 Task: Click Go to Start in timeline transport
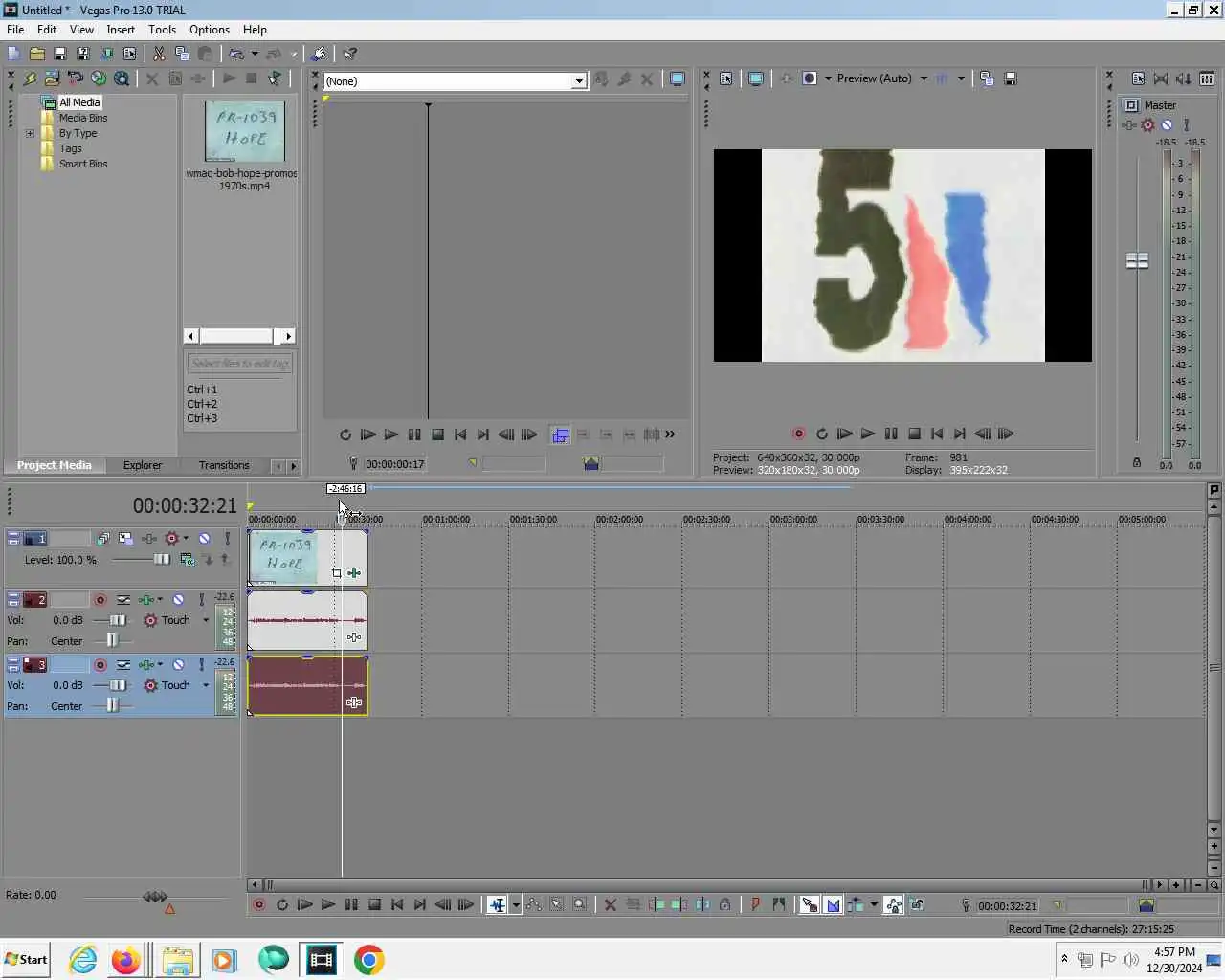(397, 904)
